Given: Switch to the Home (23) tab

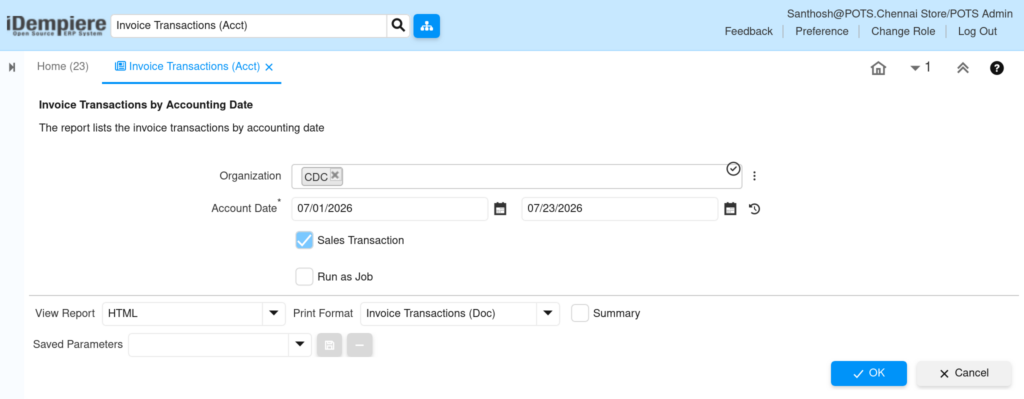Looking at the screenshot, I should tap(63, 67).
